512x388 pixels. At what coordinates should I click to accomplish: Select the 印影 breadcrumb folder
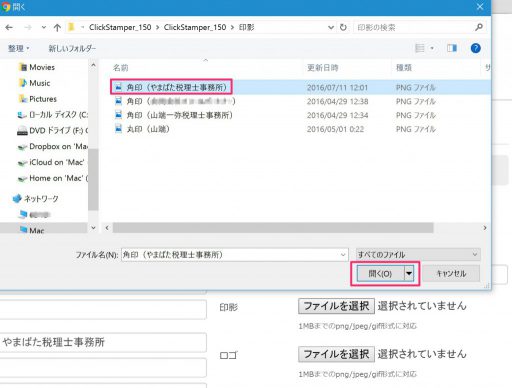tap(246, 27)
